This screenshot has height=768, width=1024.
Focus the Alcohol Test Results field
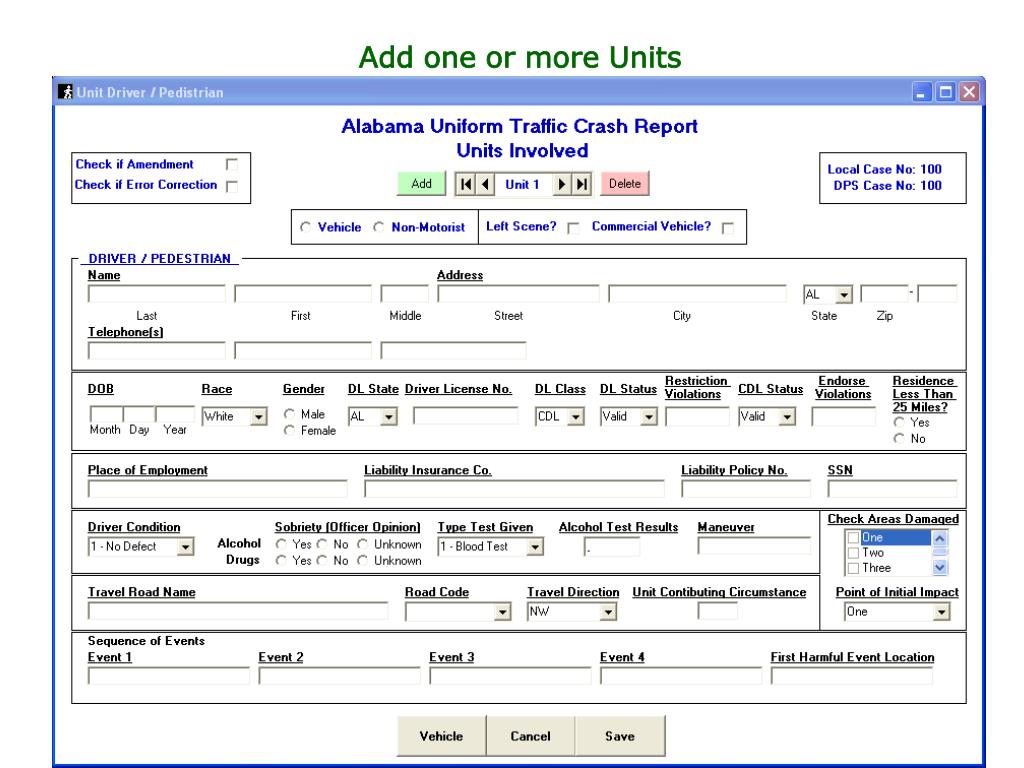tap(612, 547)
